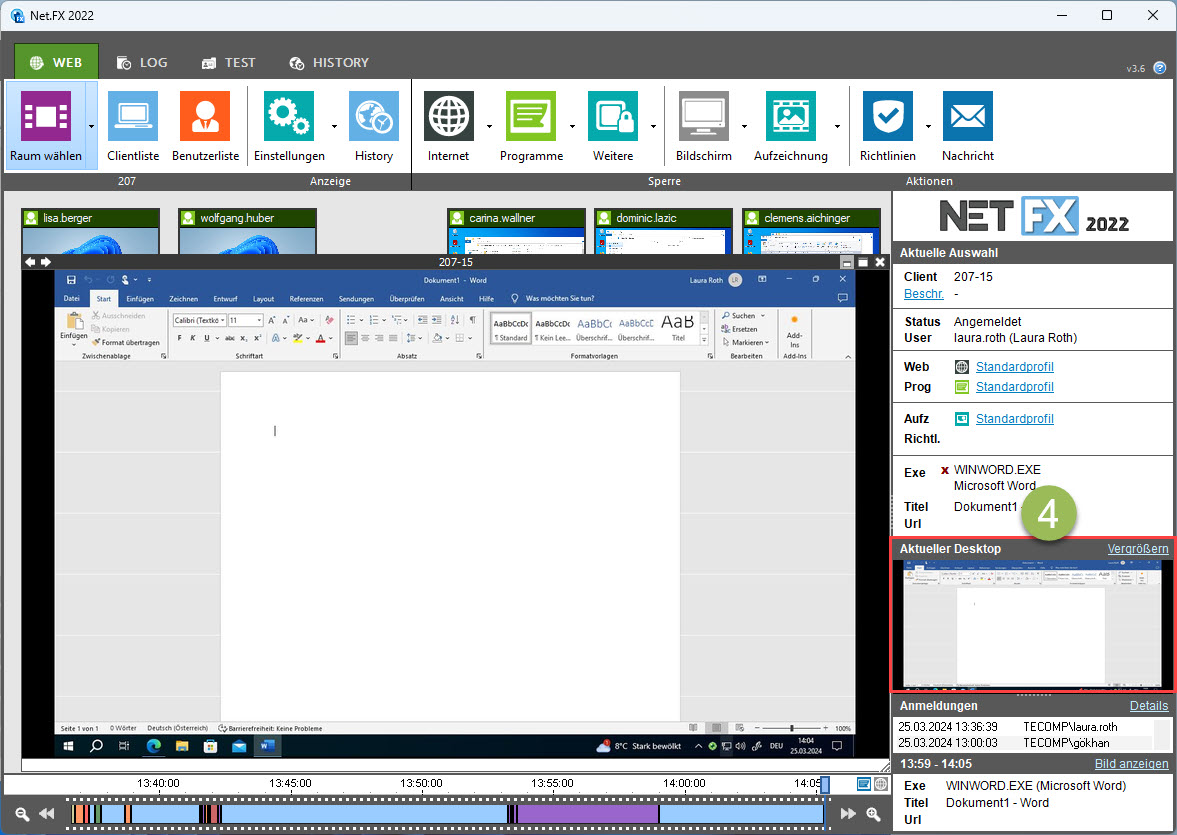Screen dimensions: 1177x835
Task: Switch to the TEST tab
Action: click(229, 62)
